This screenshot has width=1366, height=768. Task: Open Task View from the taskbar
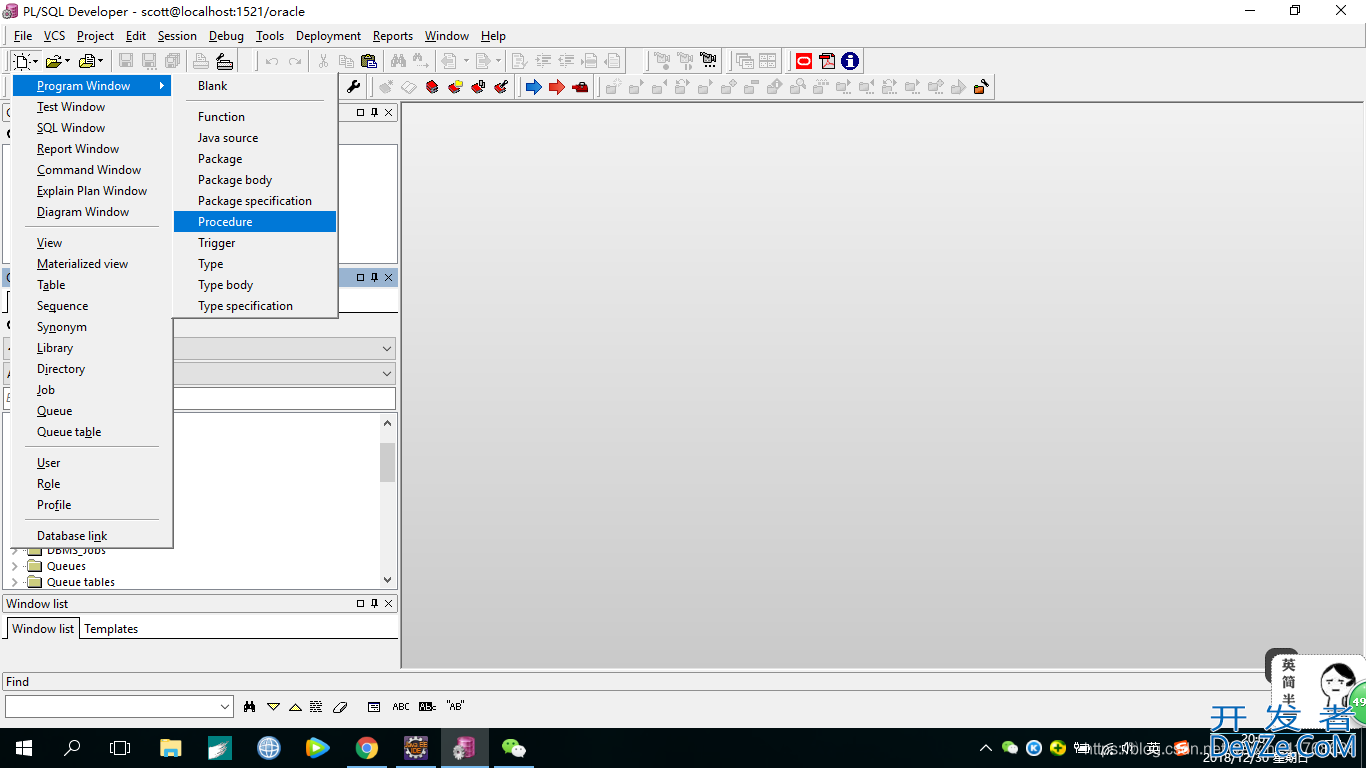coord(120,747)
